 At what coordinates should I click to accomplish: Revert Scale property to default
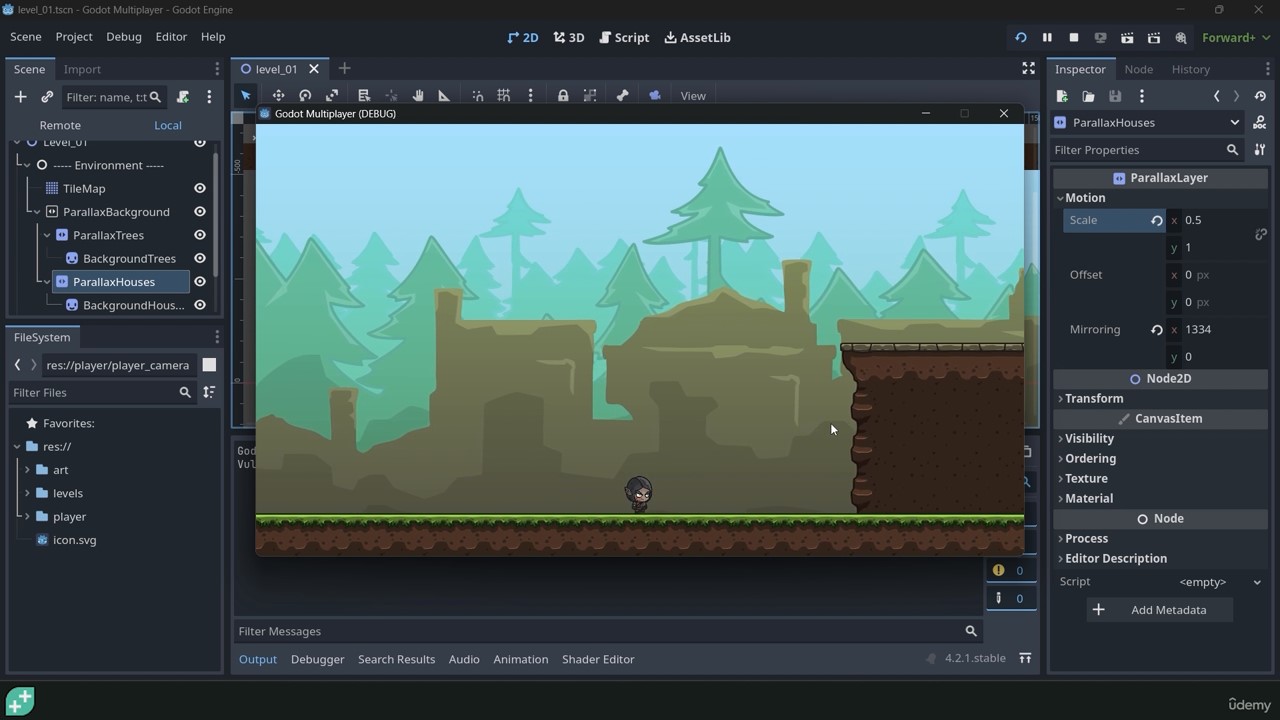(x=1157, y=220)
